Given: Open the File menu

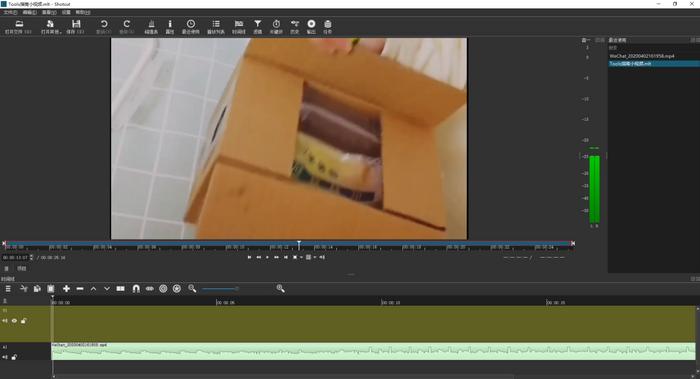Looking at the screenshot, I should coord(10,12).
